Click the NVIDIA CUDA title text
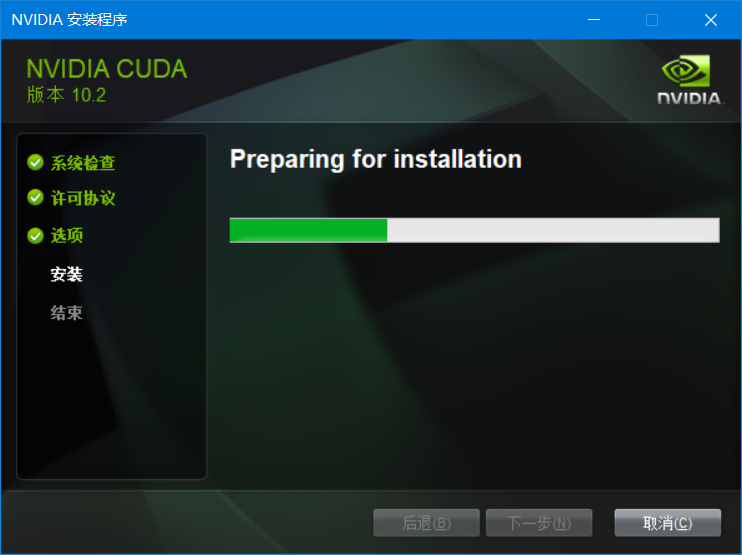This screenshot has width=742, height=555. (107, 69)
